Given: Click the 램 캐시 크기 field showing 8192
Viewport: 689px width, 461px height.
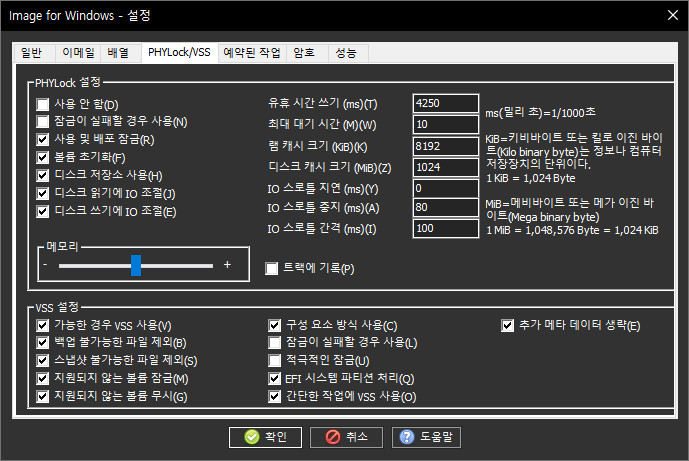Looking at the screenshot, I should [x=446, y=146].
